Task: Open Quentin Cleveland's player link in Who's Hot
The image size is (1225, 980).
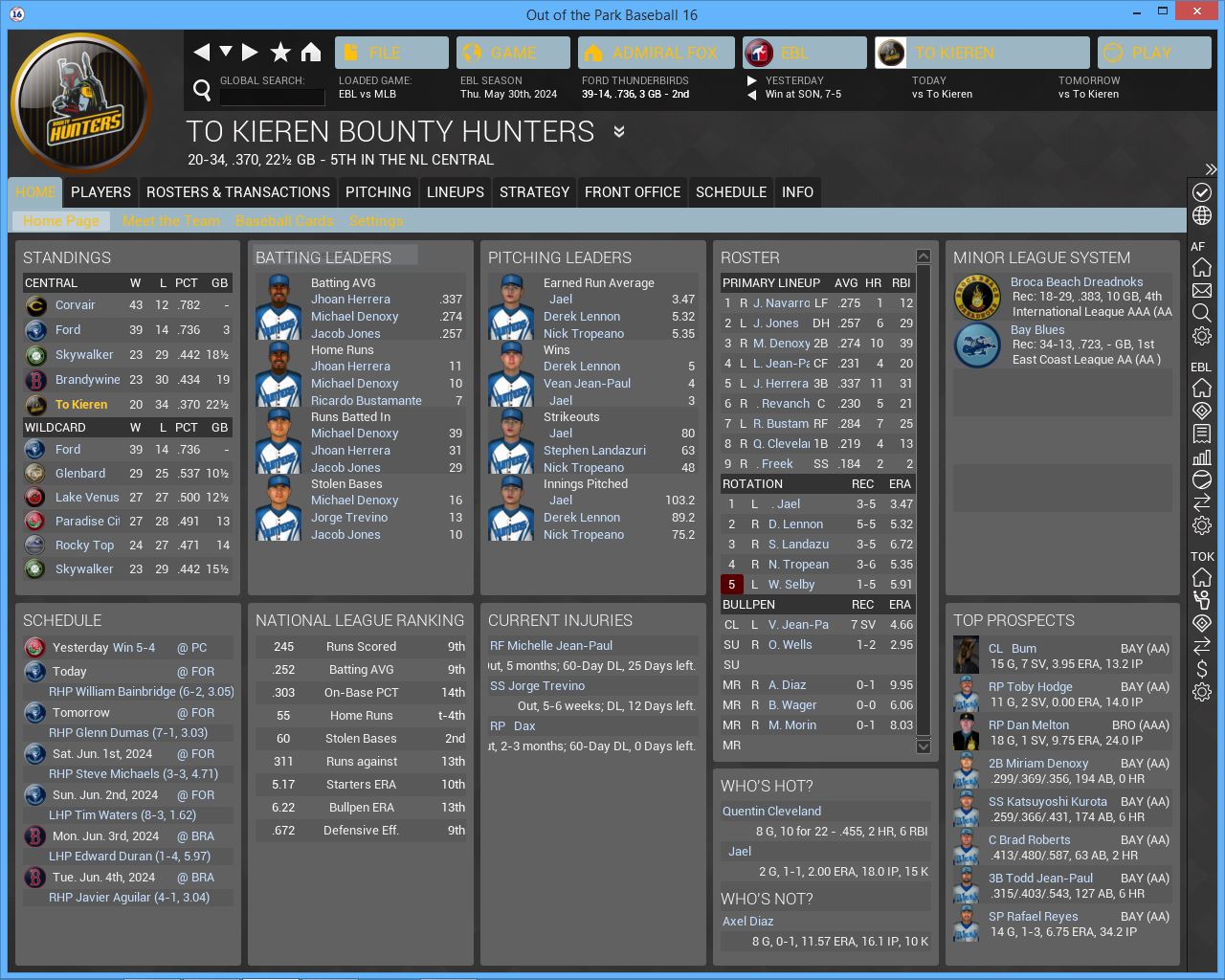Action: tap(771, 811)
